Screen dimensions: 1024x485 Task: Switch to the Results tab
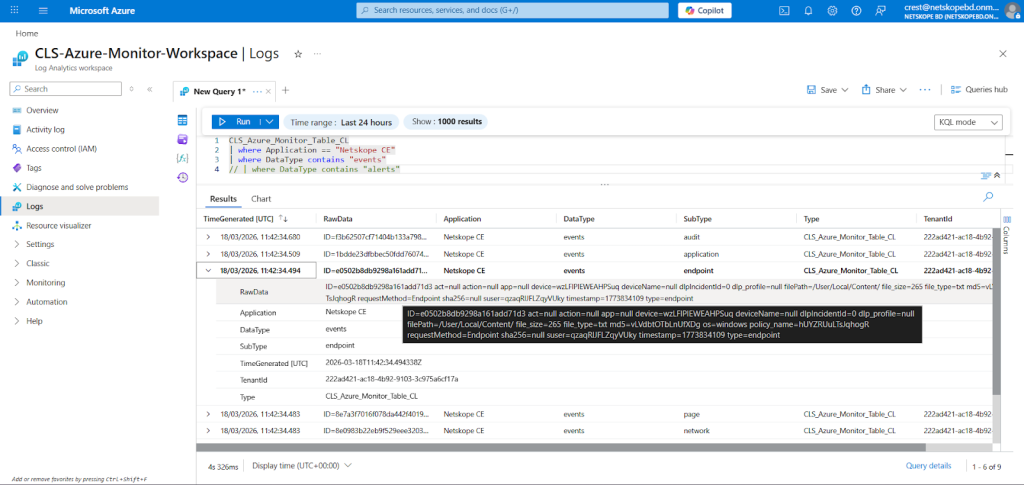[x=223, y=198]
